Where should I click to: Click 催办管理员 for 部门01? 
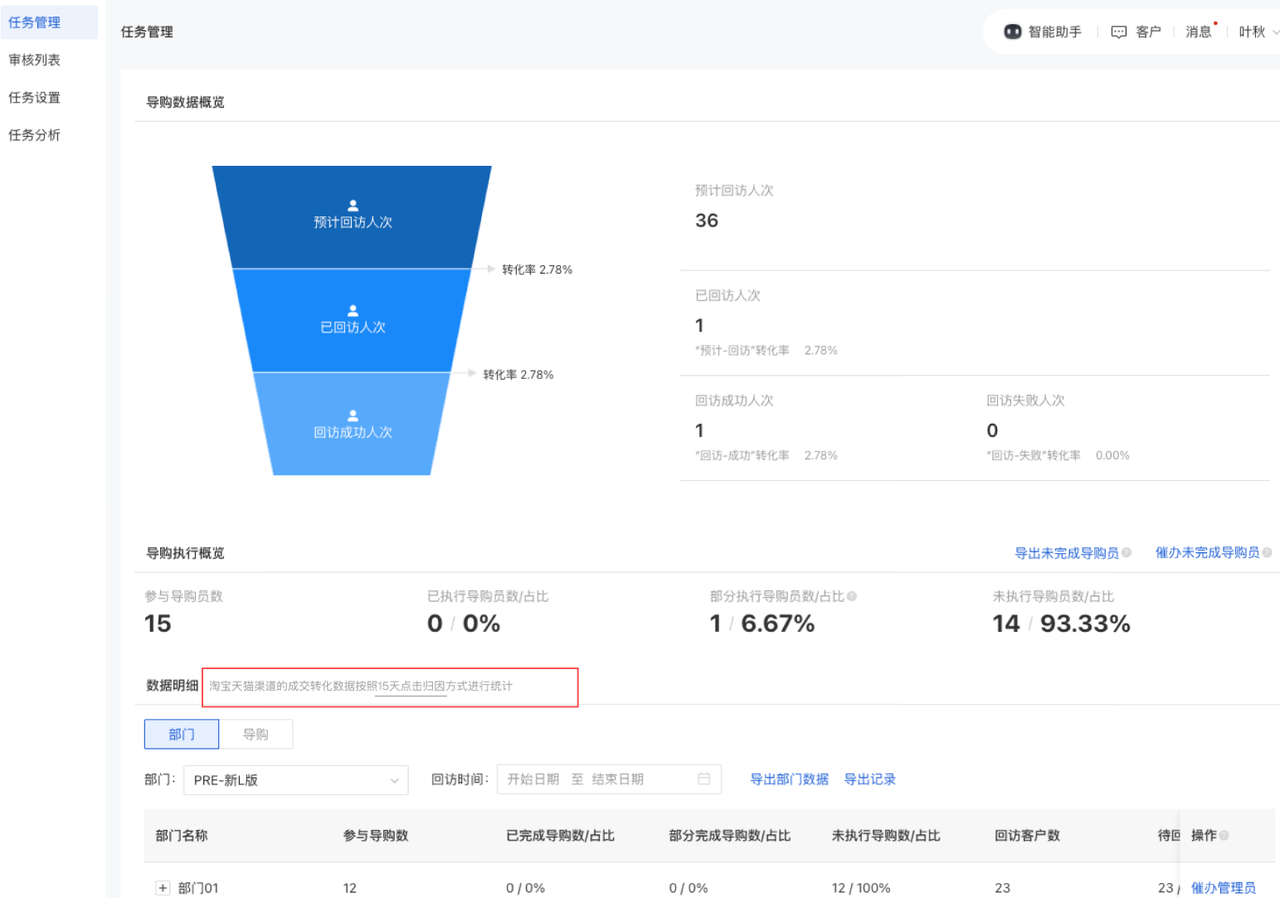tap(1223, 888)
